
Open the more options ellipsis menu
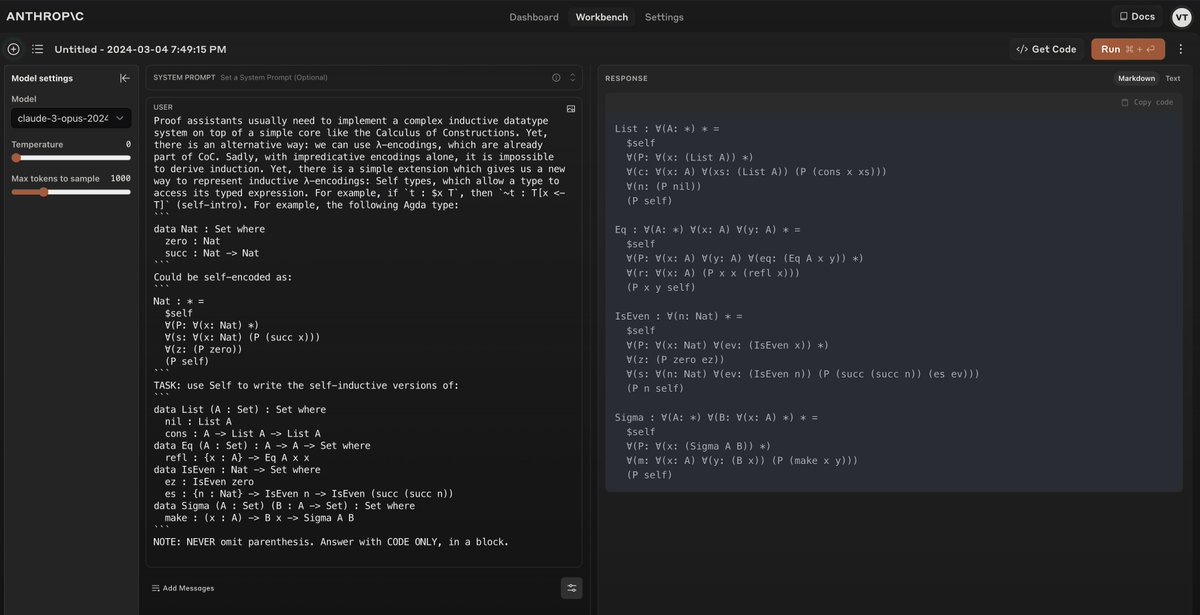1181,49
